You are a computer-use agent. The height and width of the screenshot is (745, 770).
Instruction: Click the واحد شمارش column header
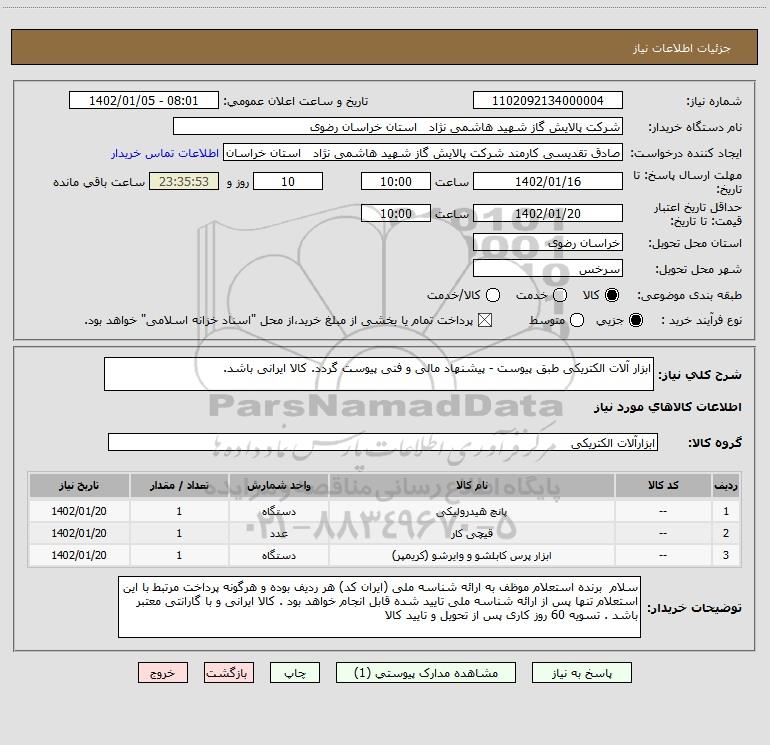pos(278,485)
